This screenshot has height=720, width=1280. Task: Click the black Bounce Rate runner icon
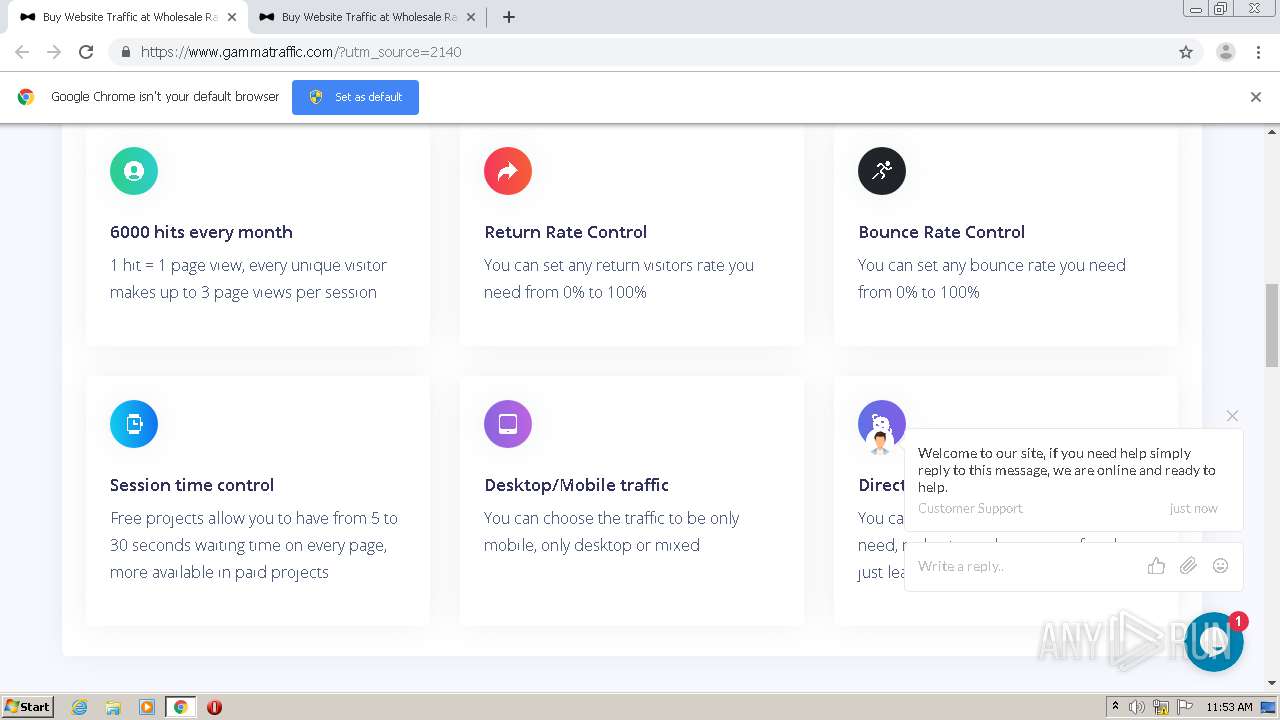point(882,171)
